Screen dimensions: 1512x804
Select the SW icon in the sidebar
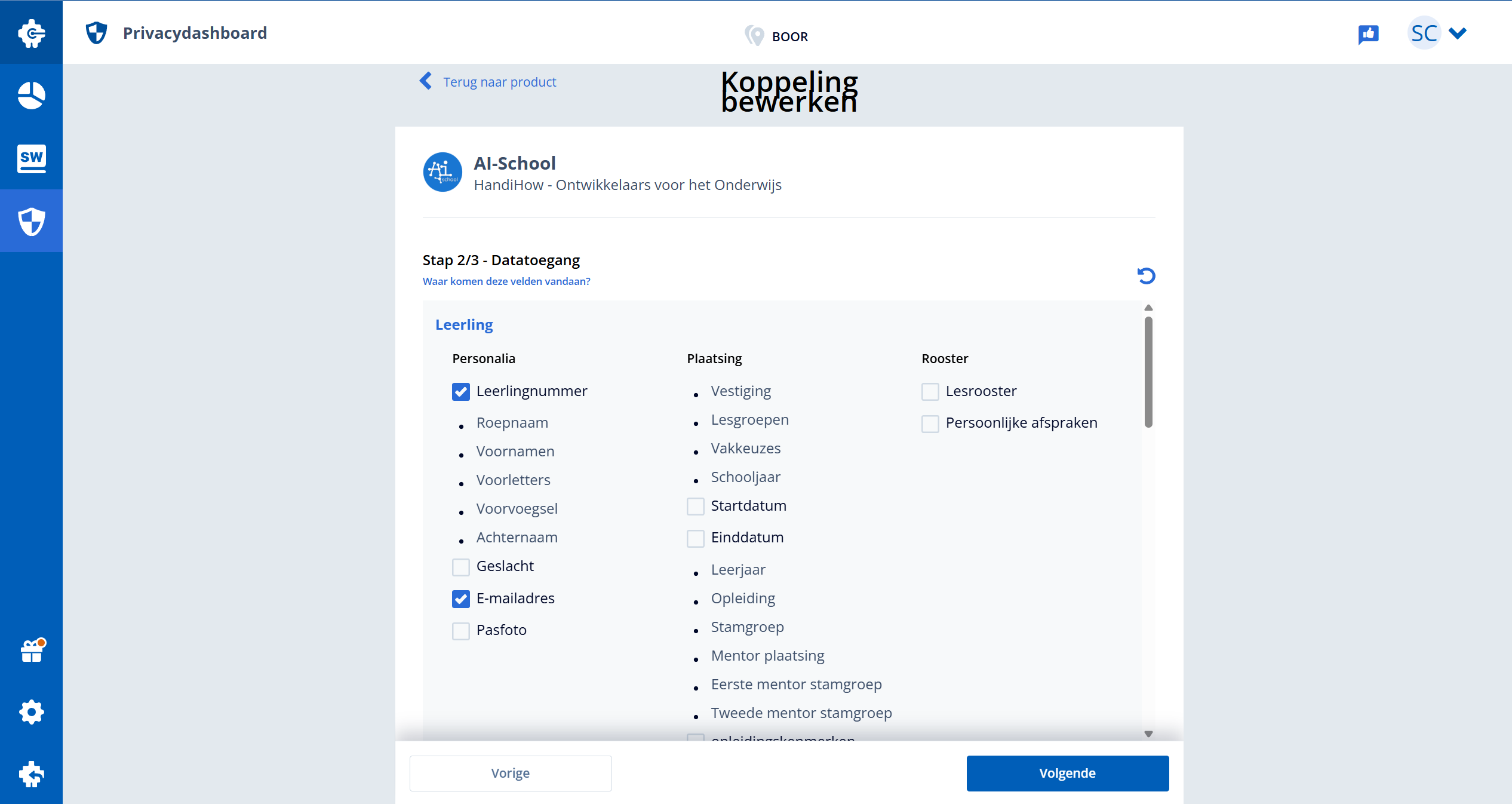pyautogui.click(x=31, y=158)
